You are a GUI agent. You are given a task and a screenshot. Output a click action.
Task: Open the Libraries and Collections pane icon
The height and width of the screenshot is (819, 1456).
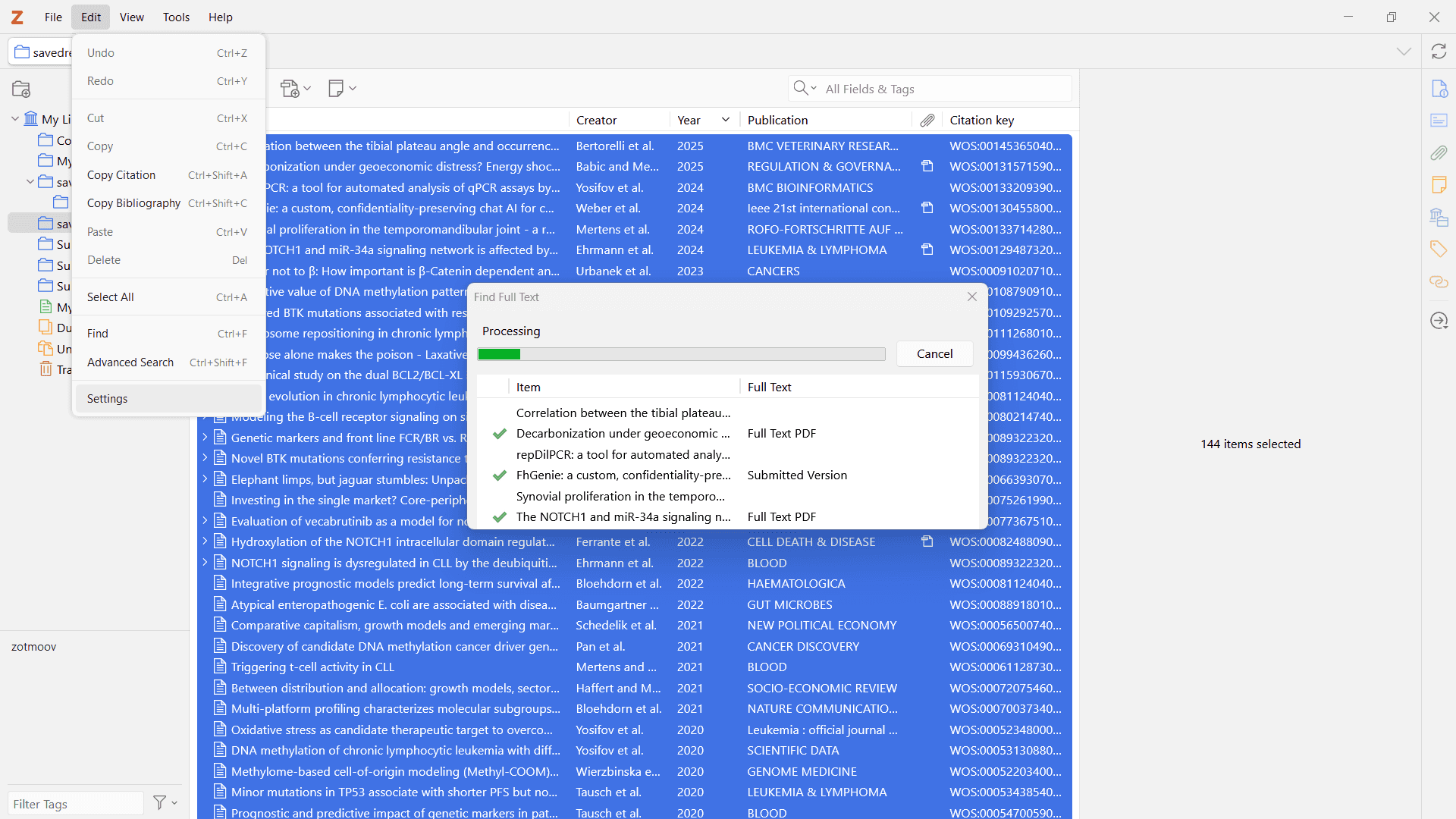coord(1439,218)
